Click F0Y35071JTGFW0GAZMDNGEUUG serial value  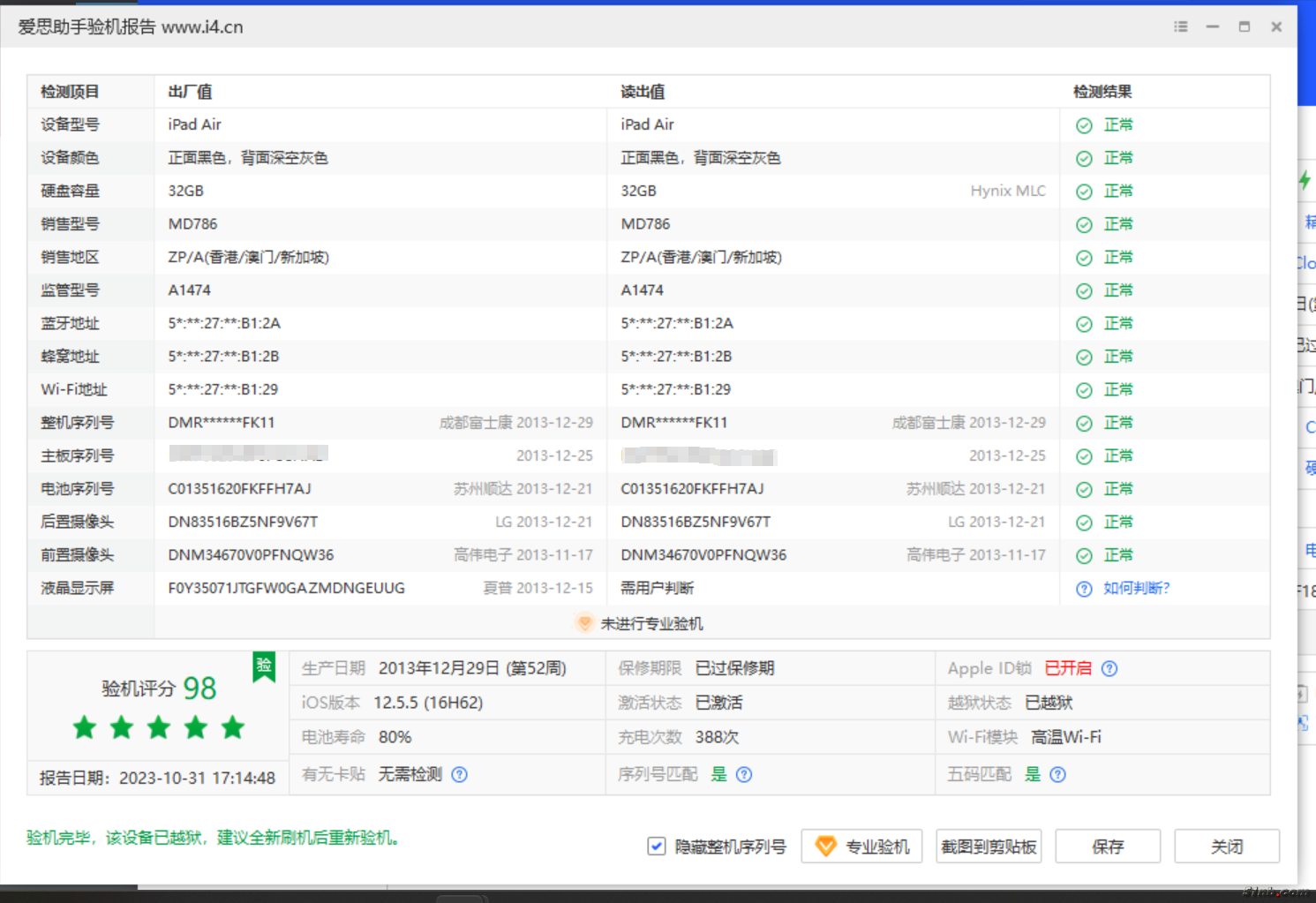[x=287, y=588]
